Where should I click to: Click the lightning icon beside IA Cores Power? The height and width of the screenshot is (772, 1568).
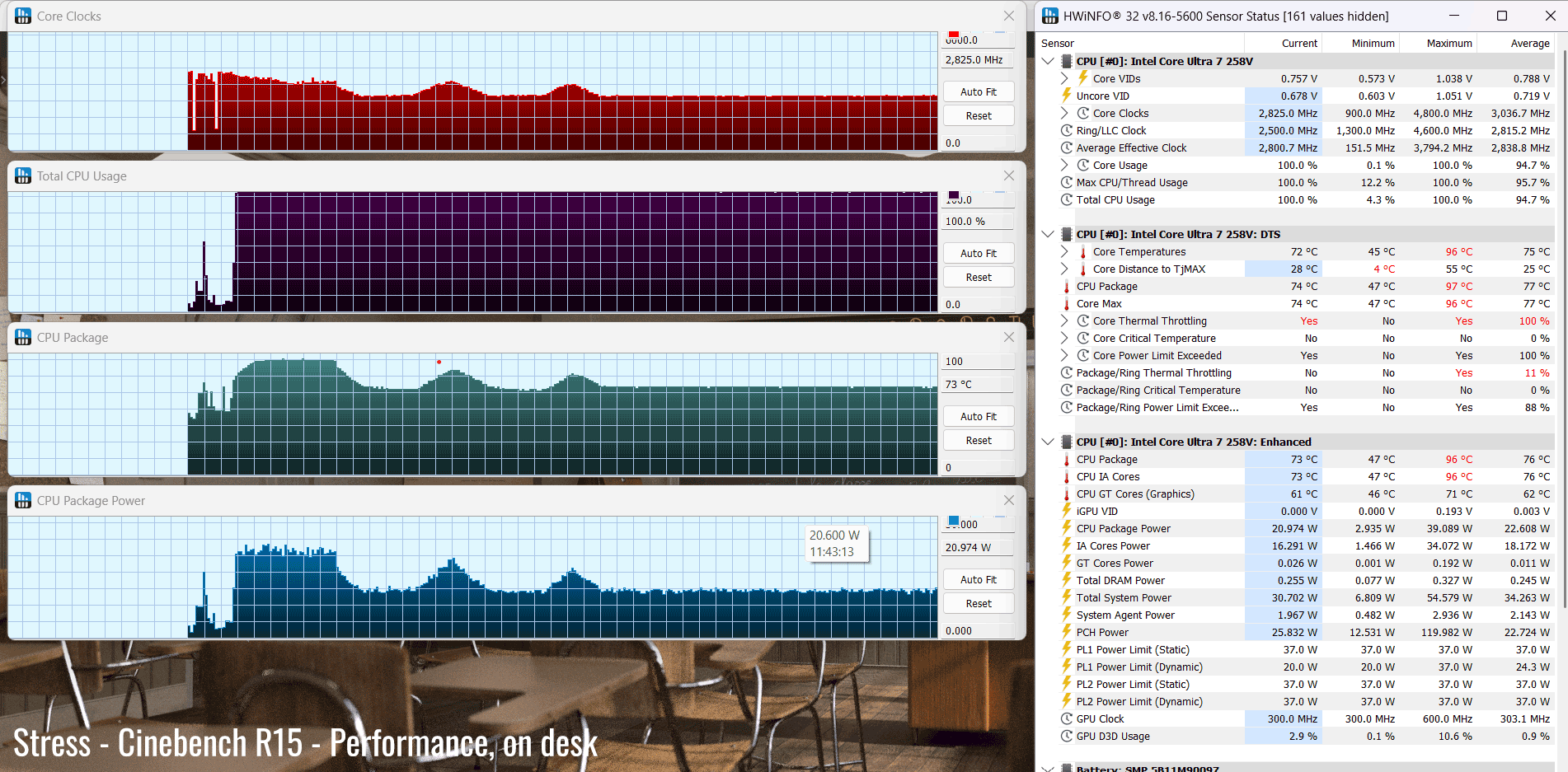click(x=1067, y=545)
